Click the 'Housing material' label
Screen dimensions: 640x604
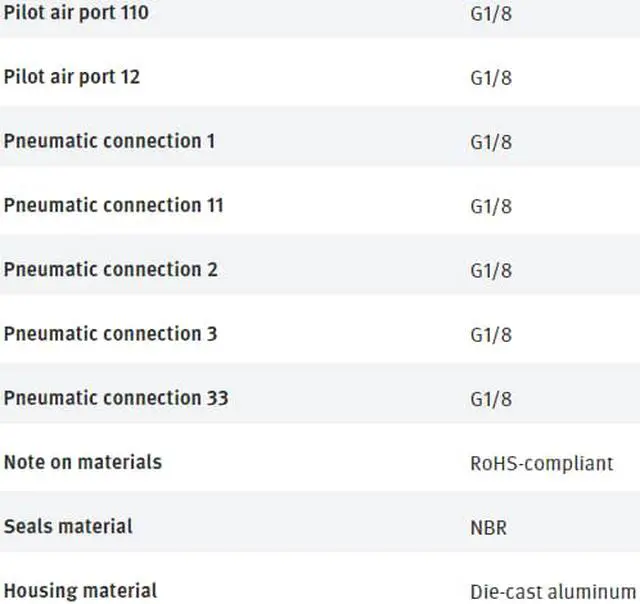pos(80,590)
